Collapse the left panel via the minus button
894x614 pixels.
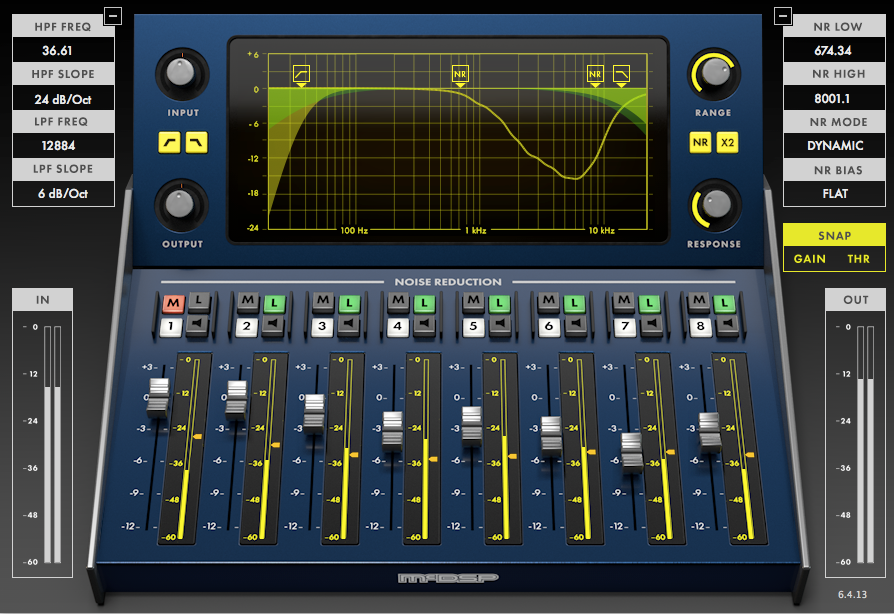tap(112, 16)
